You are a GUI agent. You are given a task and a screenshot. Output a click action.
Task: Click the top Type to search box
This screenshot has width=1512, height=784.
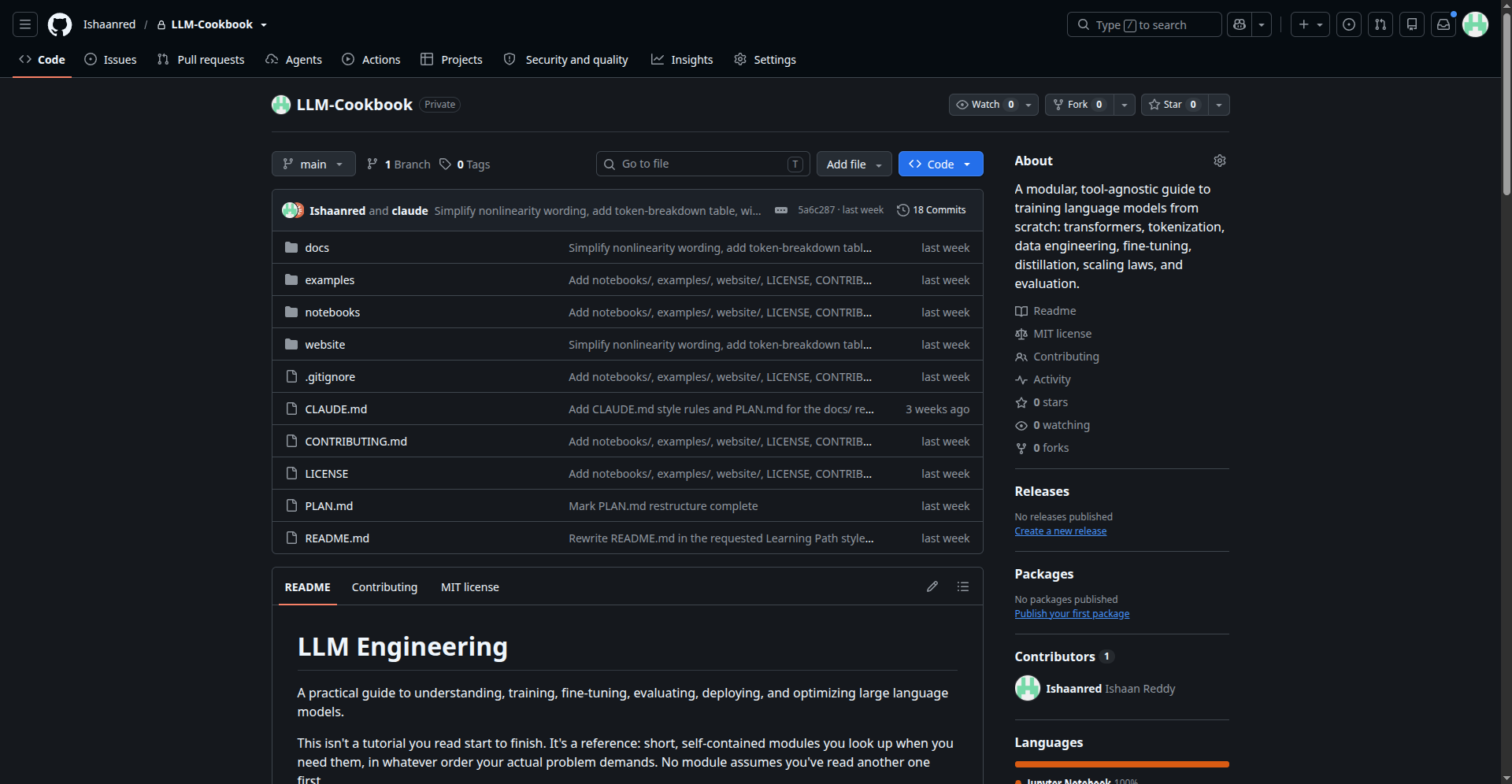point(1144,24)
